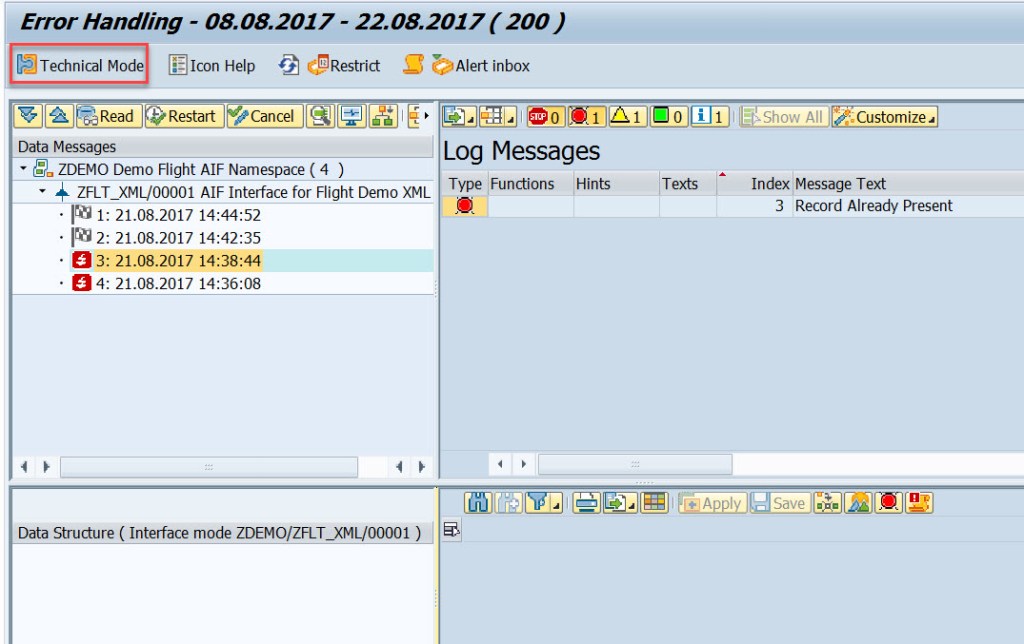Click the Restart button

(x=184, y=116)
